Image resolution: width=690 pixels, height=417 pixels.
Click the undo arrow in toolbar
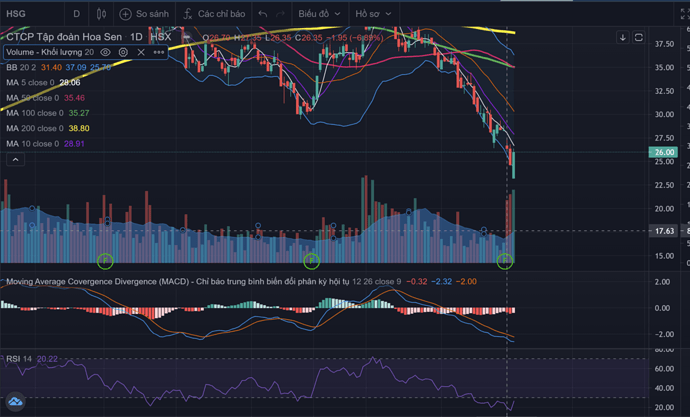coord(262,14)
